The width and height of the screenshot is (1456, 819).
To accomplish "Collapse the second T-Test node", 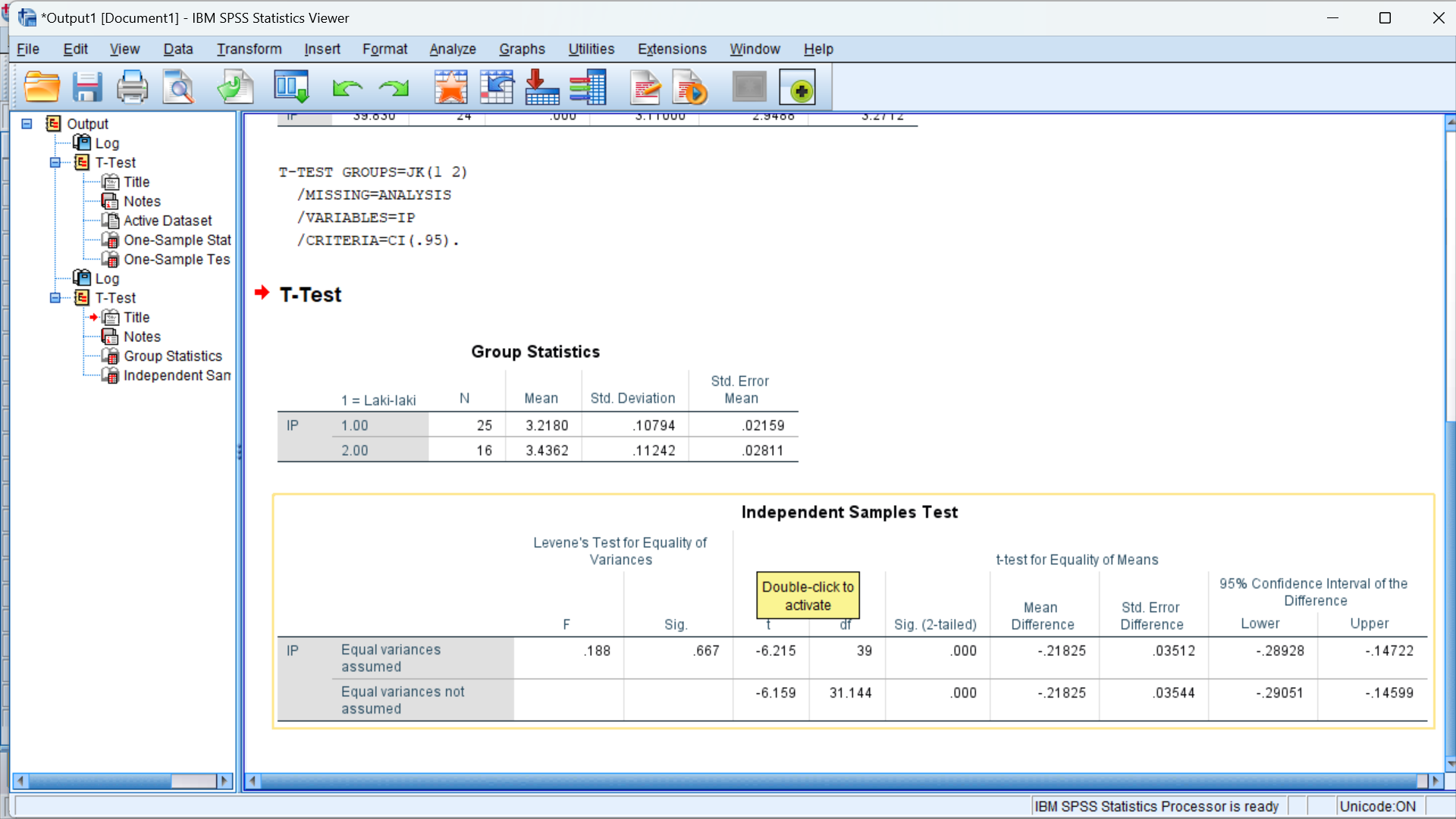I will [x=55, y=298].
